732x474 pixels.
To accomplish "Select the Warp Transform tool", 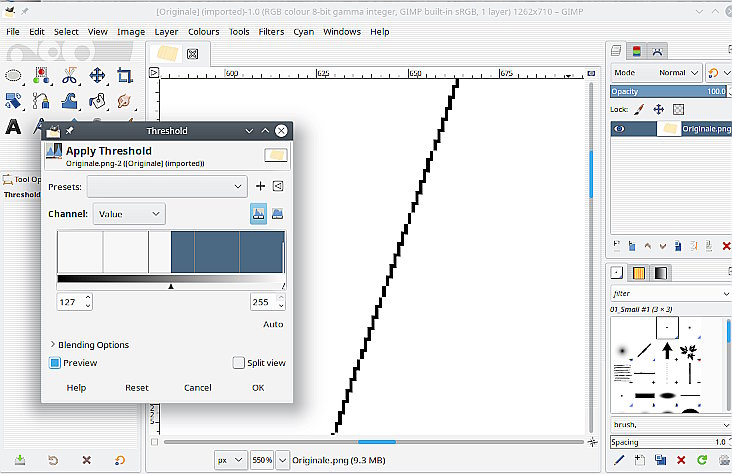I will click(x=69, y=101).
